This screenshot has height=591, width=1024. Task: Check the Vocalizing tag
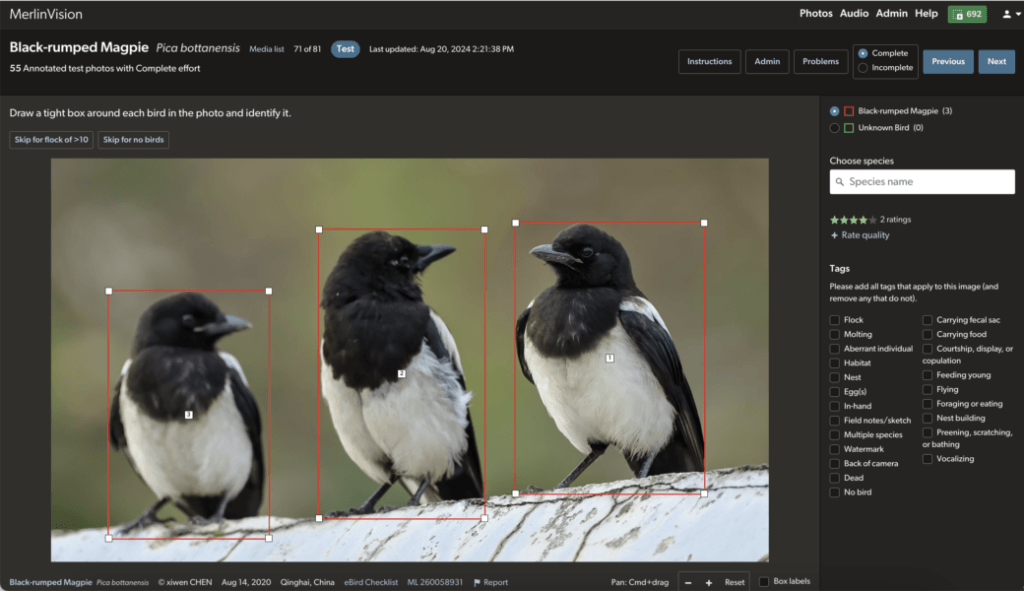[930, 459]
